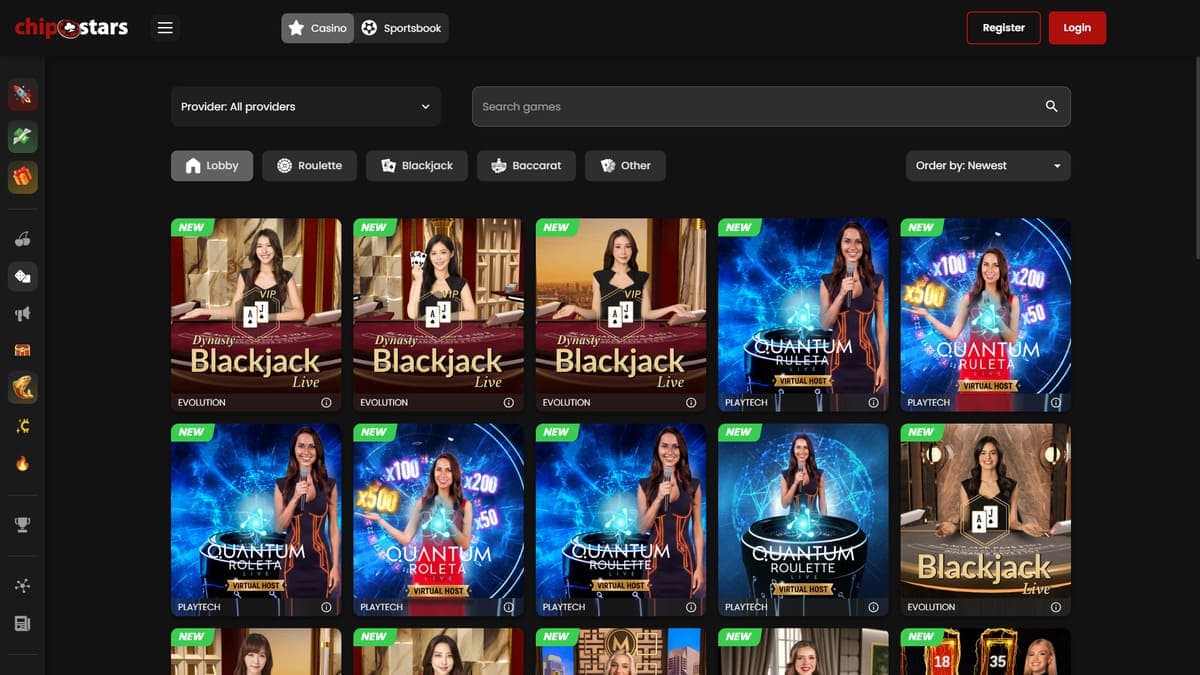Show info for plain Quantum Roleta card
The width and height of the screenshot is (1200, 675).
tap(326, 607)
